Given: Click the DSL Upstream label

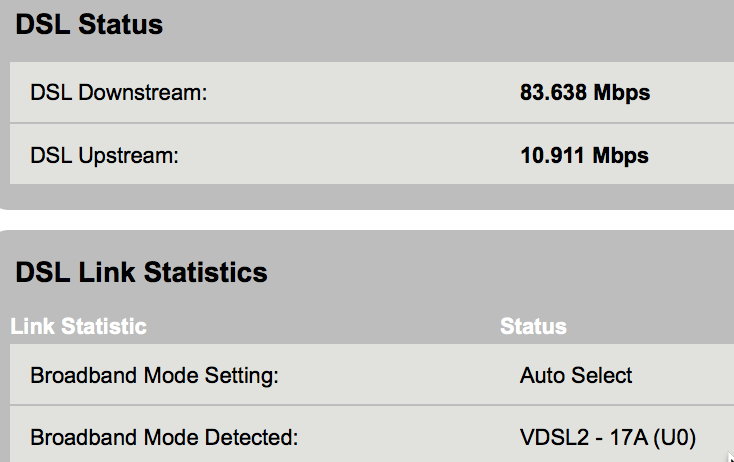Looking at the screenshot, I should [x=104, y=156].
